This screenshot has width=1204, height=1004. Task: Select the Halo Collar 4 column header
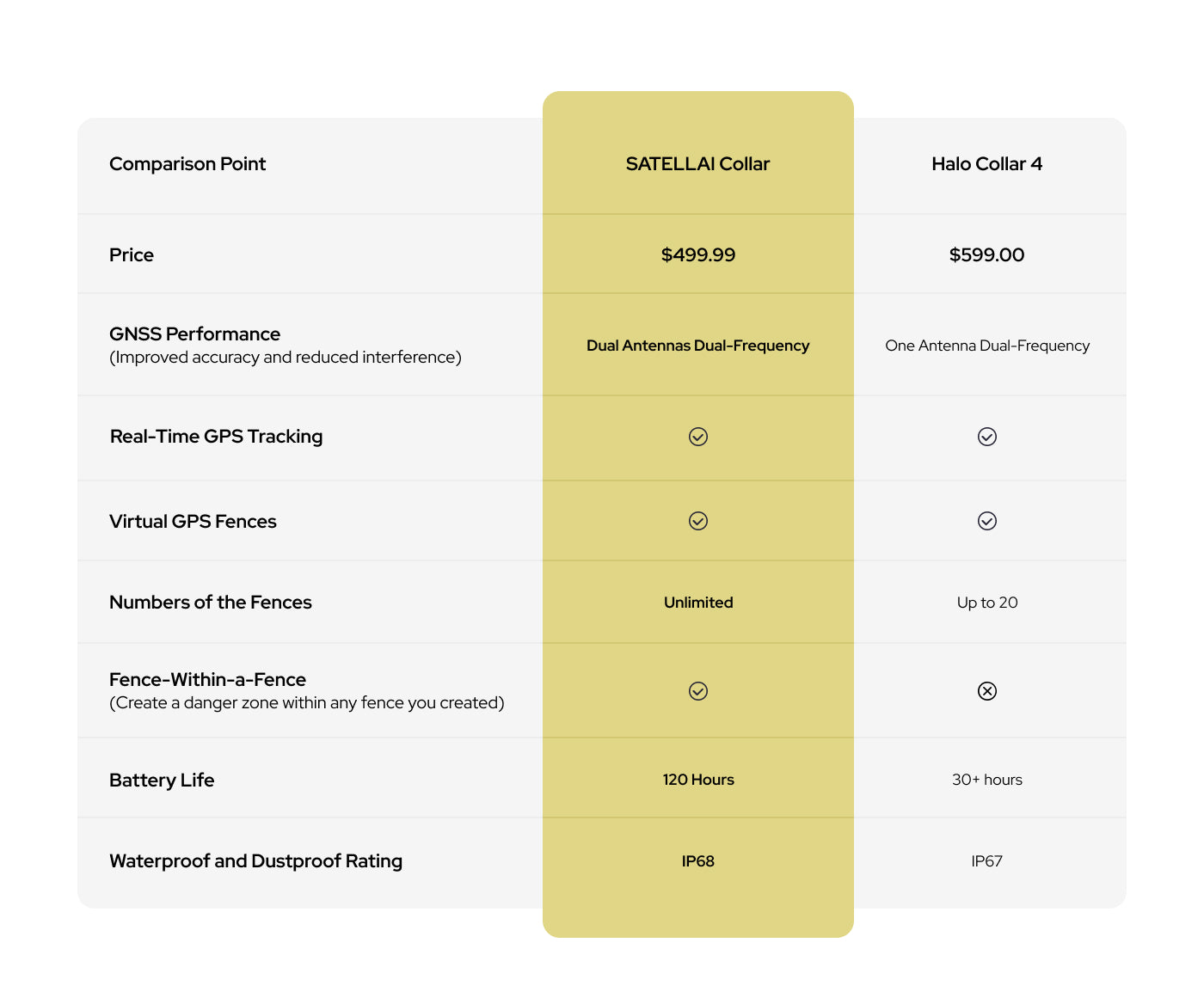[x=986, y=163]
